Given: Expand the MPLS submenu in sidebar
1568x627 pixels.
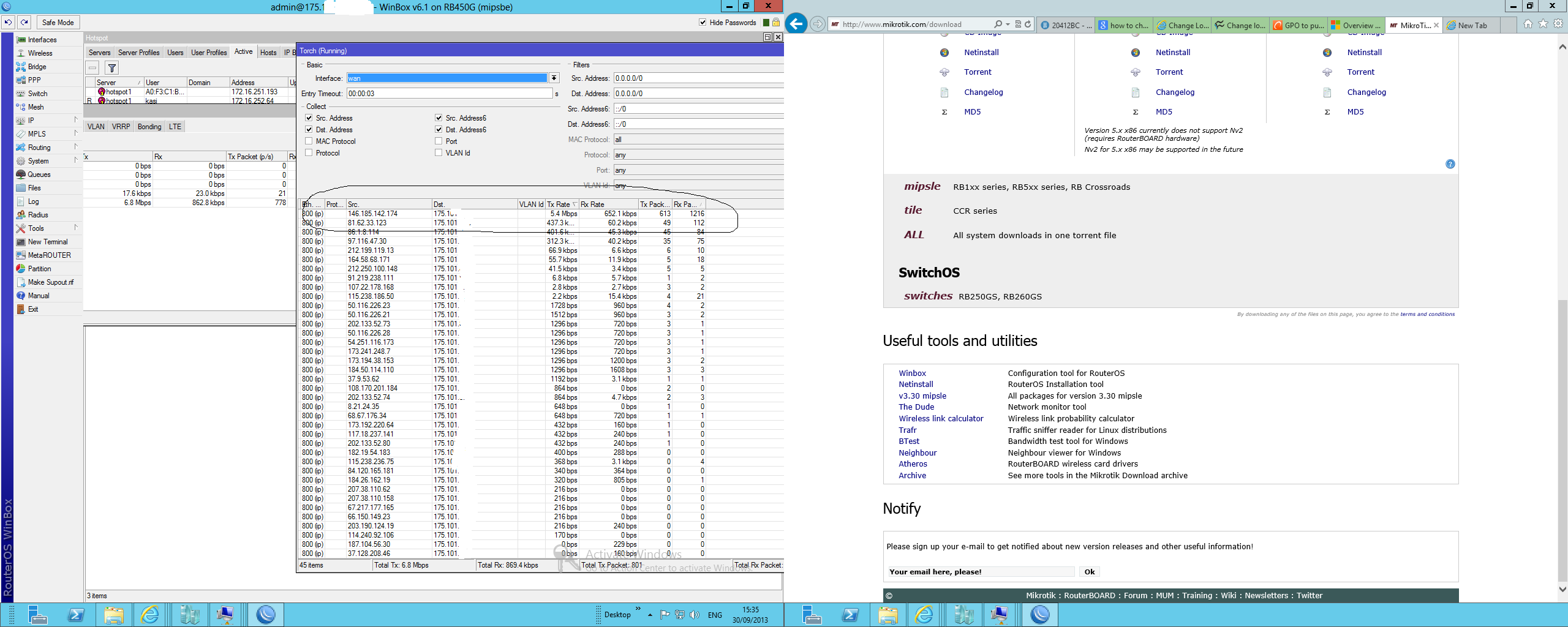Looking at the screenshot, I should pos(76,133).
